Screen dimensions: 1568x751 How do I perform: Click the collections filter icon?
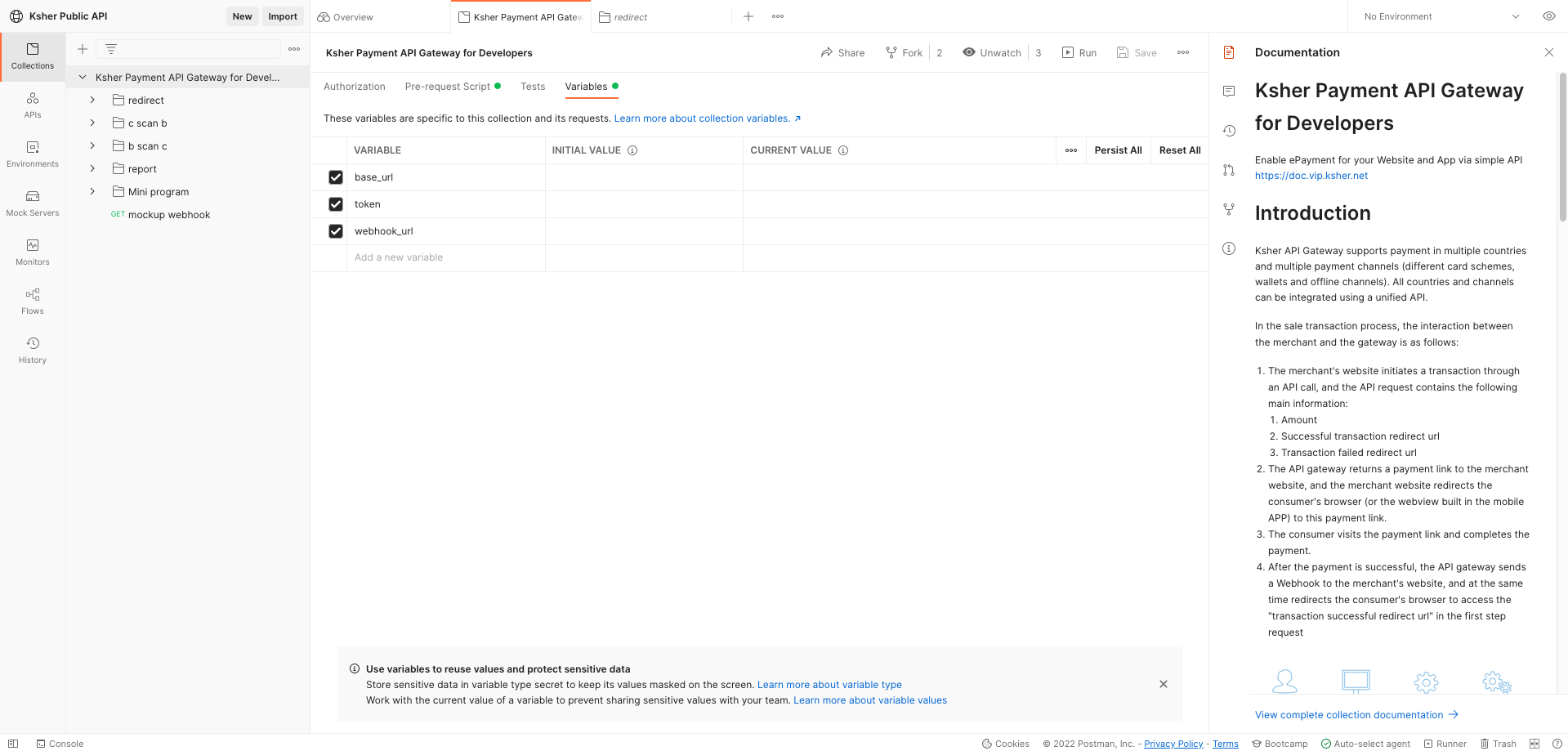click(x=111, y=49)
